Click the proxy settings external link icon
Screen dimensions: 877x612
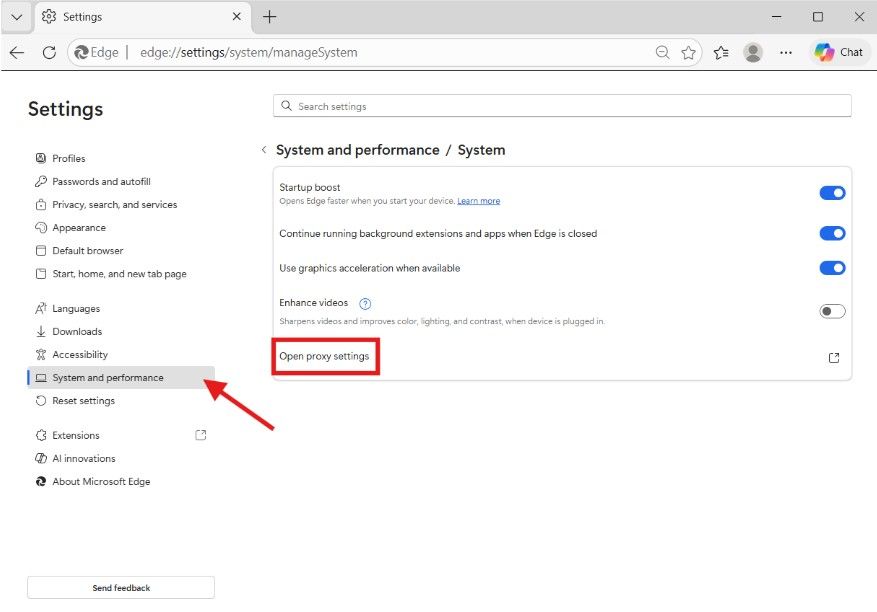(x=834, y=357)
